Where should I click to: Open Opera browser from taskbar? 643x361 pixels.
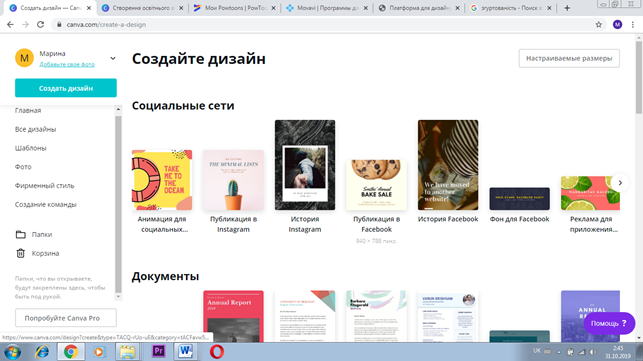pos(217,352)
